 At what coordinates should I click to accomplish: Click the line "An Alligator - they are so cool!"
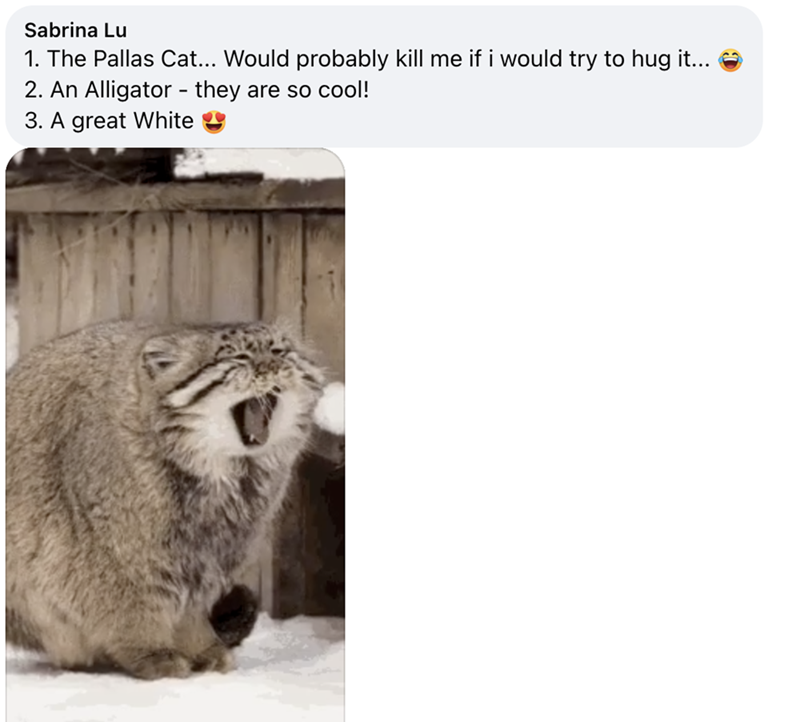pos(196,91)
